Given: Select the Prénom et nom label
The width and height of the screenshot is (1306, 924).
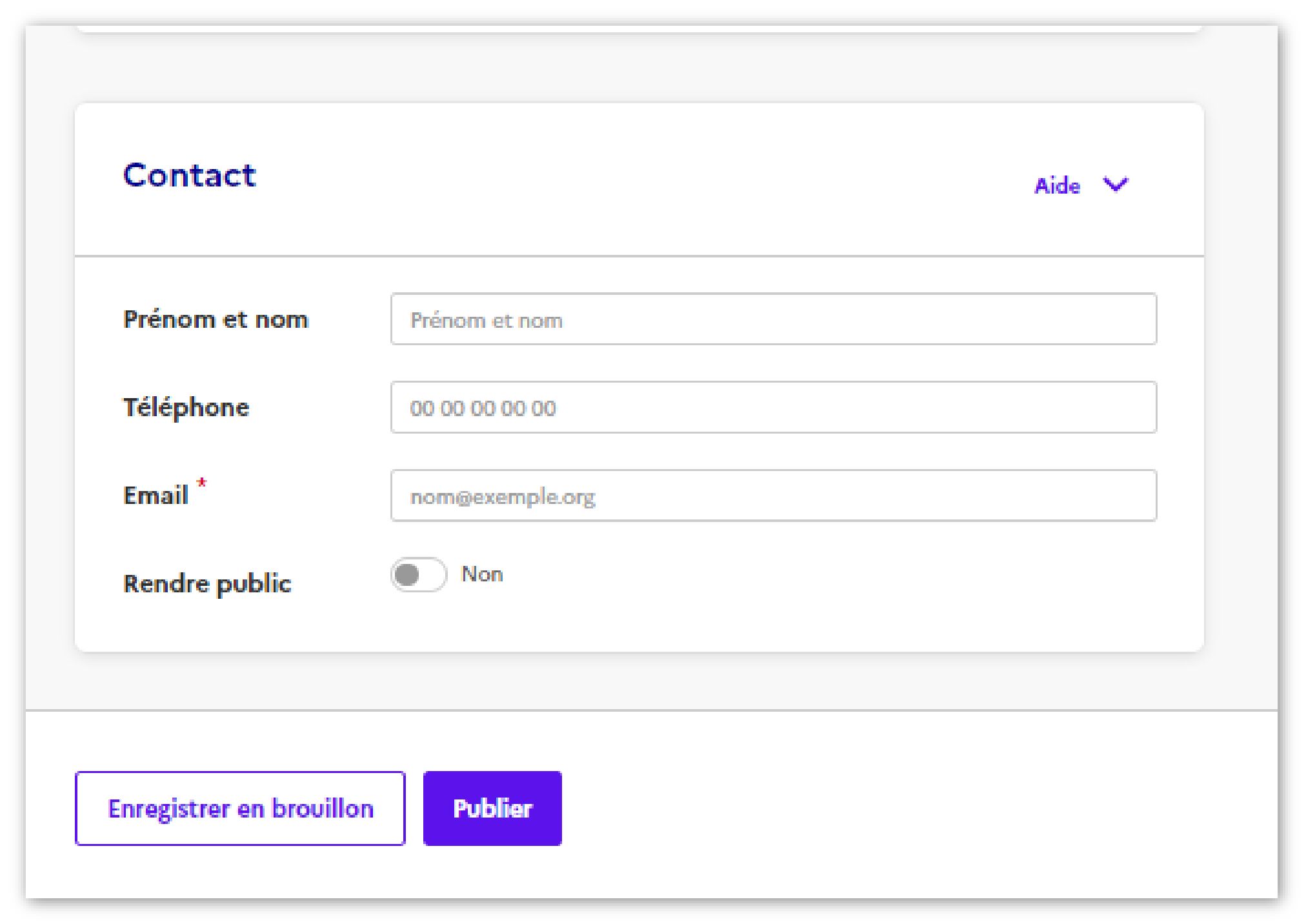Looking at the screenshot, I should point(216,319).
